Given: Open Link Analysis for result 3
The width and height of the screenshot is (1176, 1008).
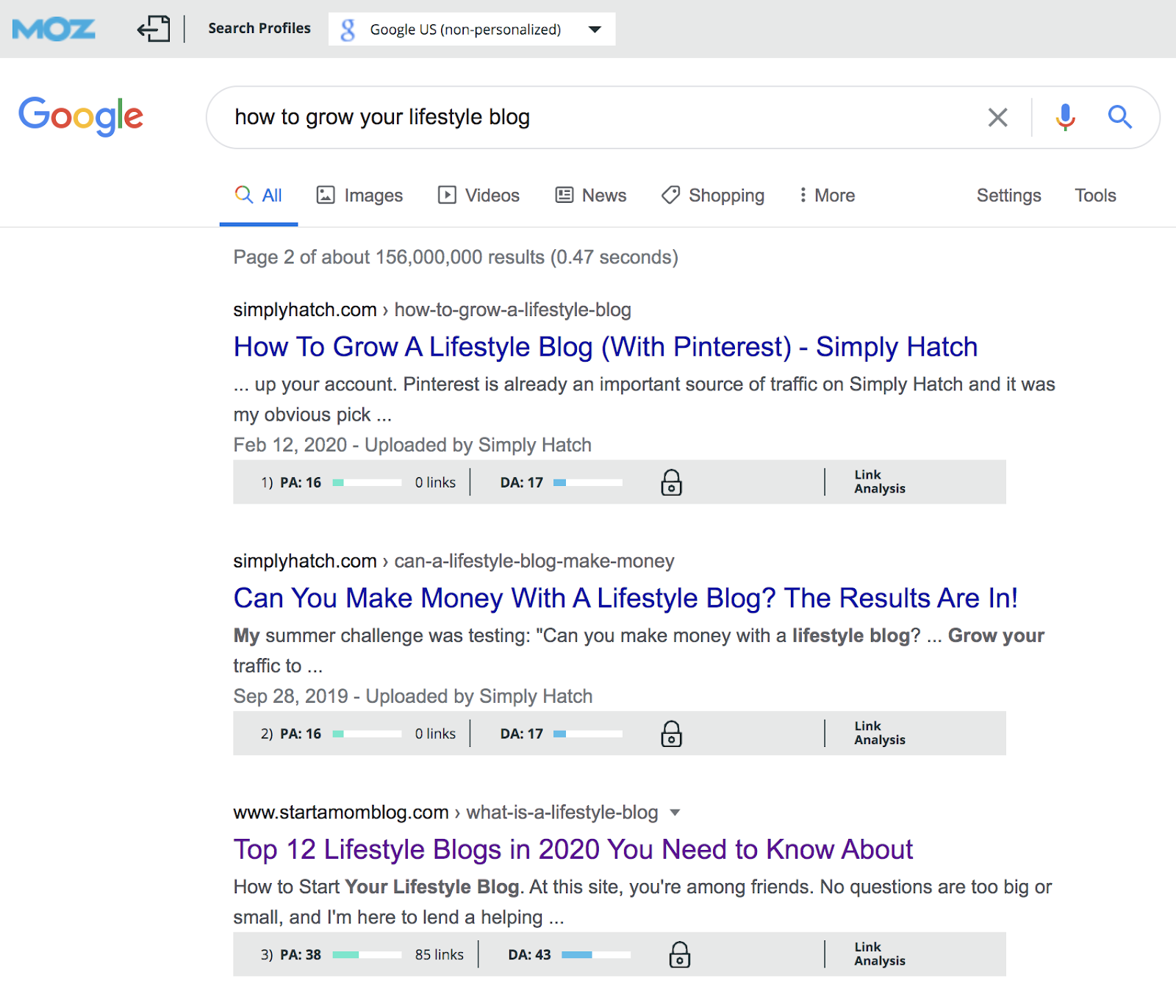Looking at the screenshot, I should coord(879,954).
